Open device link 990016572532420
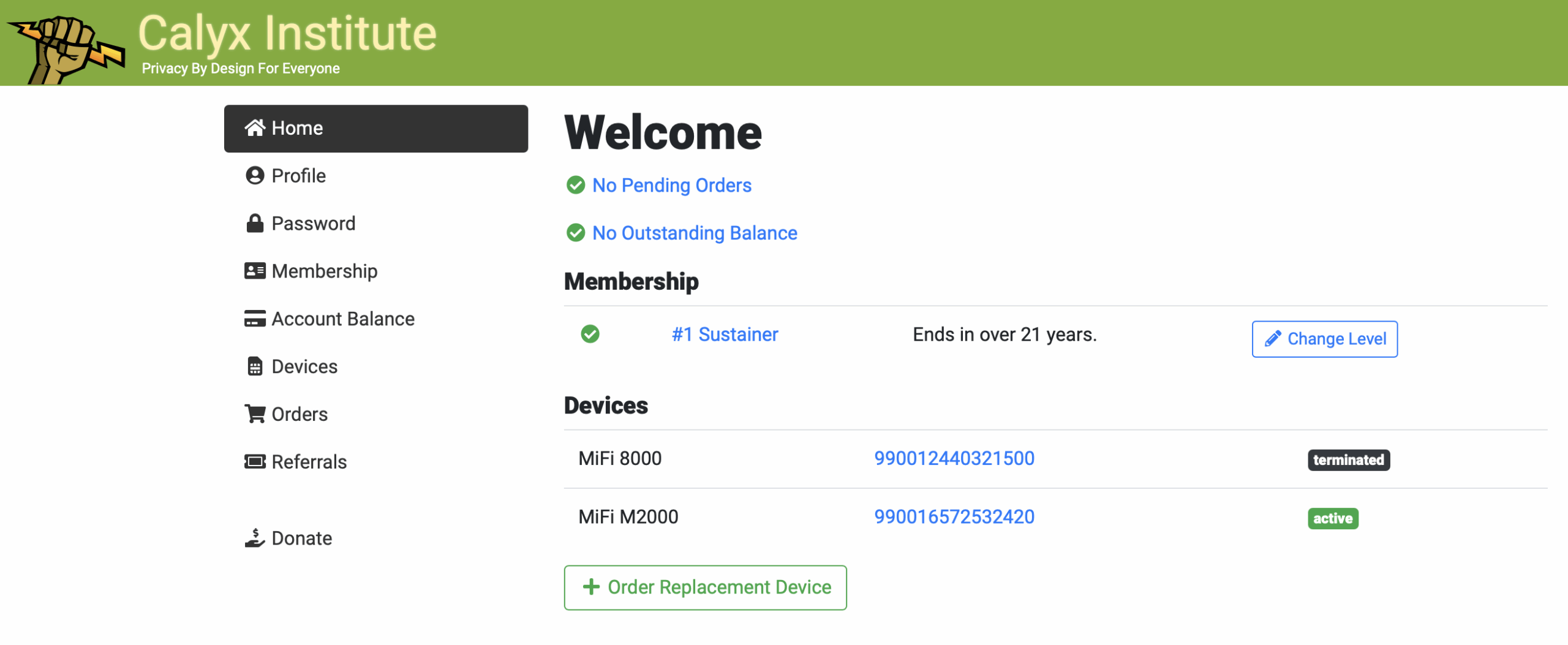 [954, 517]
